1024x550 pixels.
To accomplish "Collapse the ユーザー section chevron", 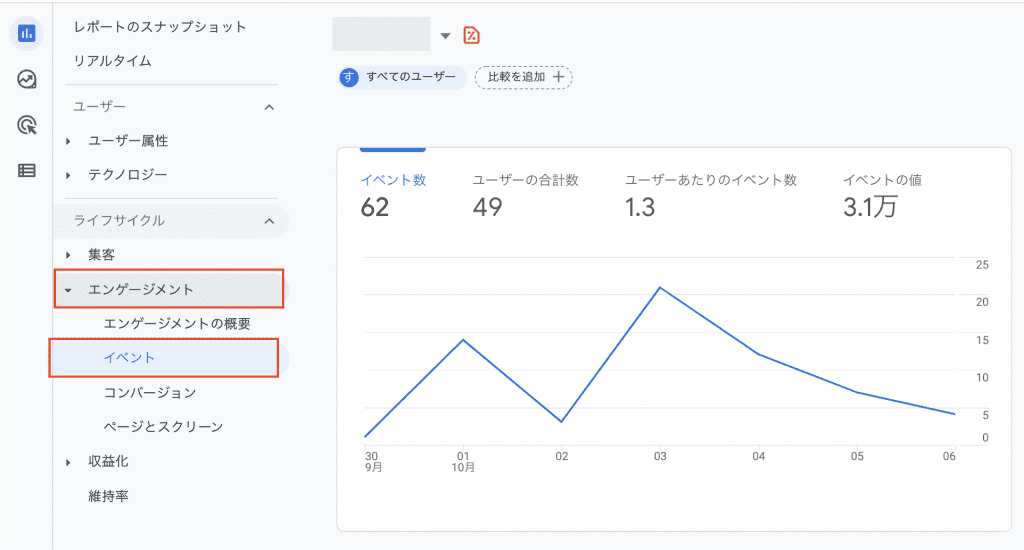I will (x=269, y=107).
